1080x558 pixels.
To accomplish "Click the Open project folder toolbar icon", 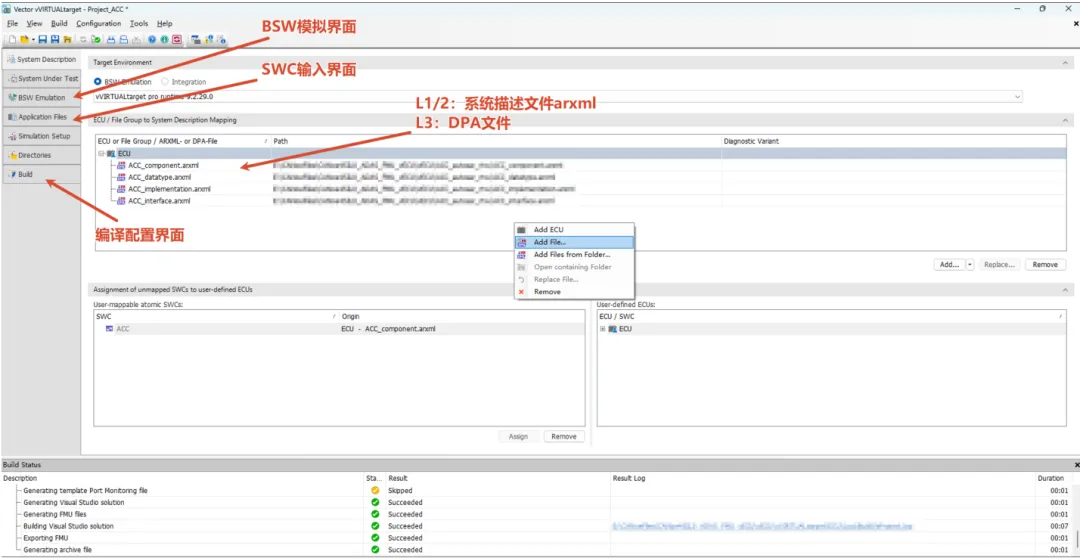I will [x=25, y=40].
